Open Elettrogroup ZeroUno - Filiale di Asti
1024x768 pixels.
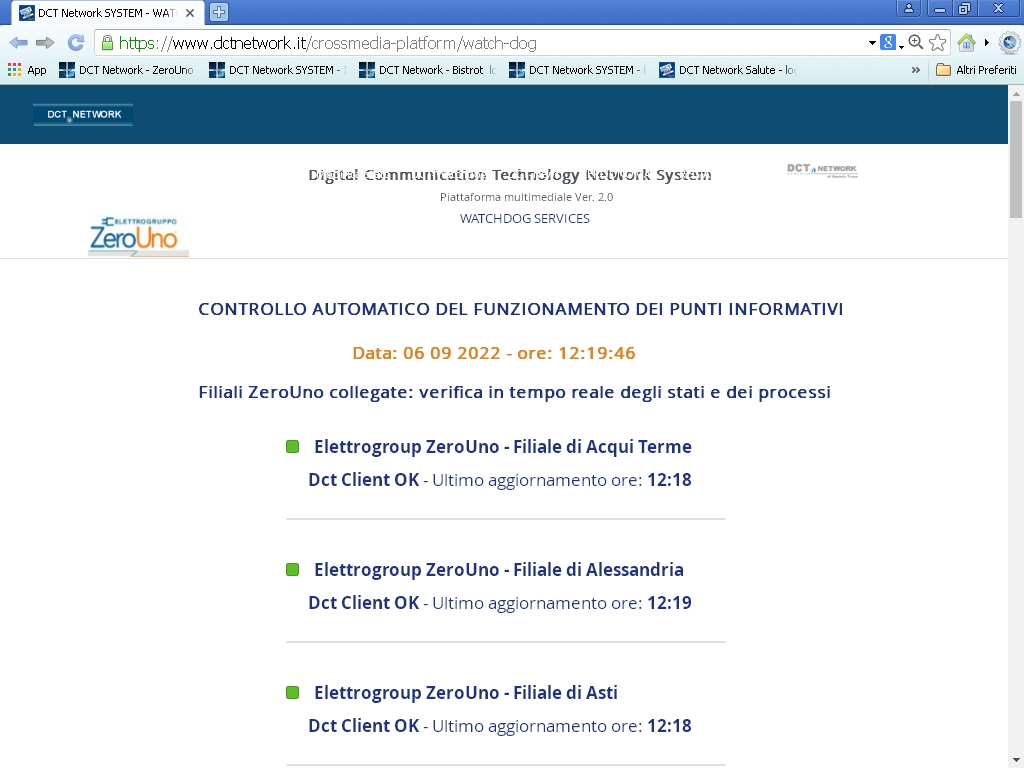(x=466, y=692)
